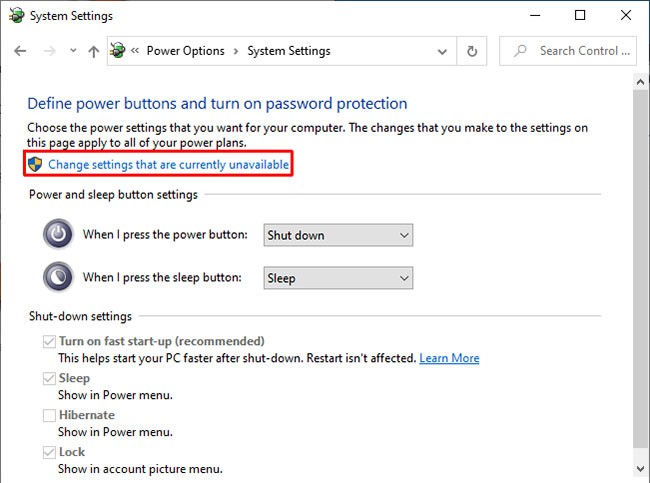Expand the address bar history dropdown
Image resolution: width=650 pixels, height=483 pixels.
(443, 51)
